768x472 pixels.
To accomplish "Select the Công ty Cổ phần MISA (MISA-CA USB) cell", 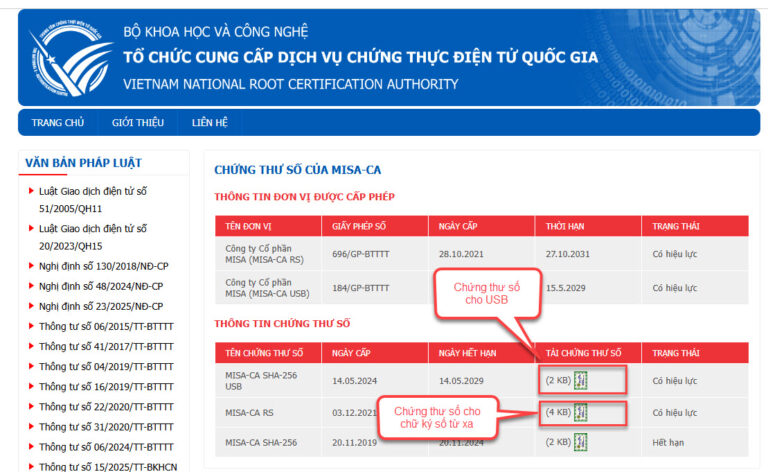I will coord(267,288).
